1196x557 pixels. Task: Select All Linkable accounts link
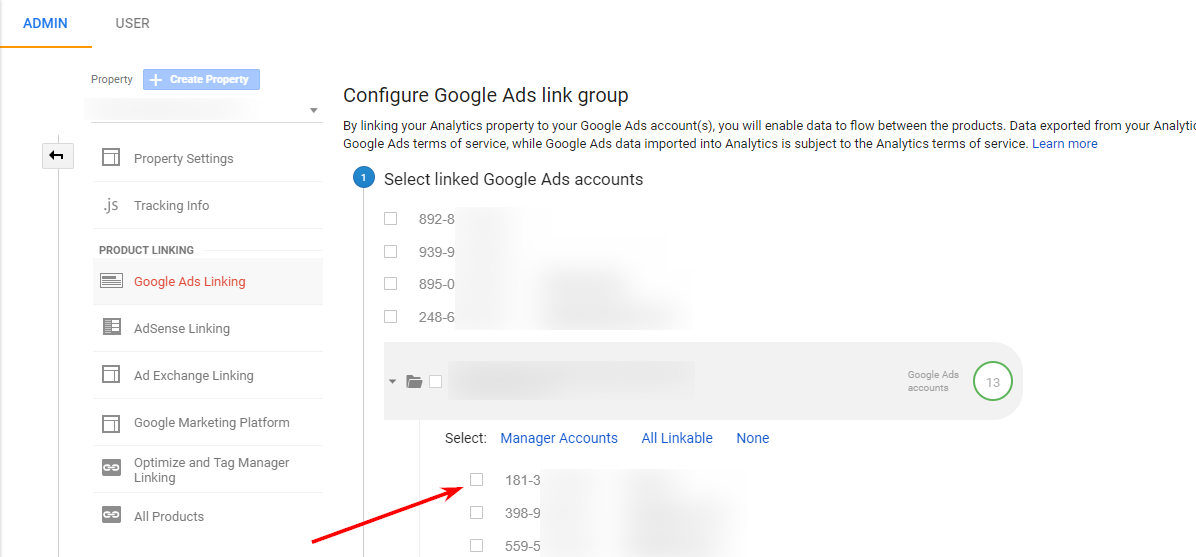677,438
